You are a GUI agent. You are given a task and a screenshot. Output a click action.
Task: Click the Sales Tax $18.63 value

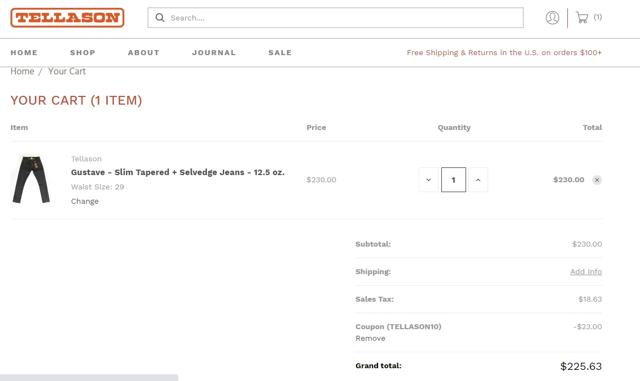click(590, 299)
